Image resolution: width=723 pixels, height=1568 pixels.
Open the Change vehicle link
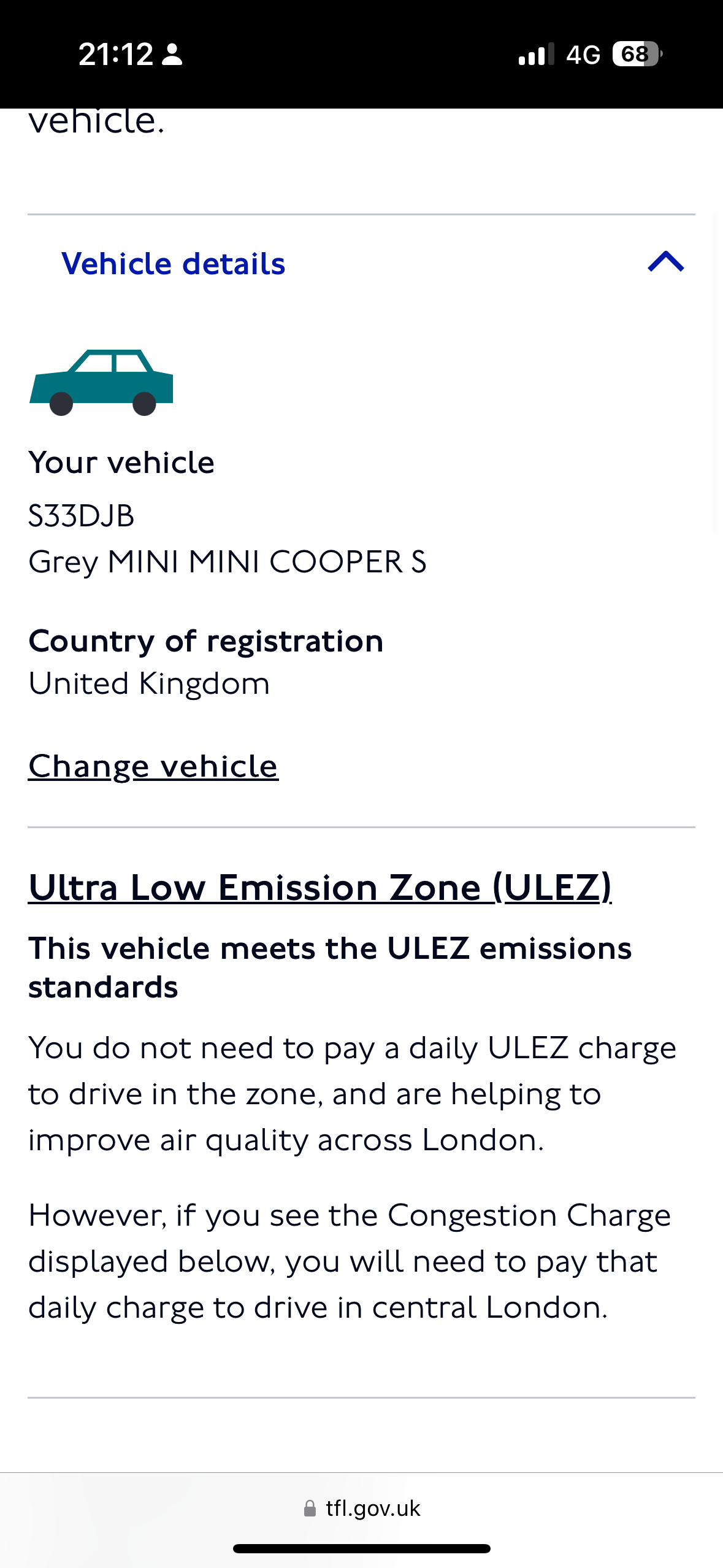click(x=153, y=766)
